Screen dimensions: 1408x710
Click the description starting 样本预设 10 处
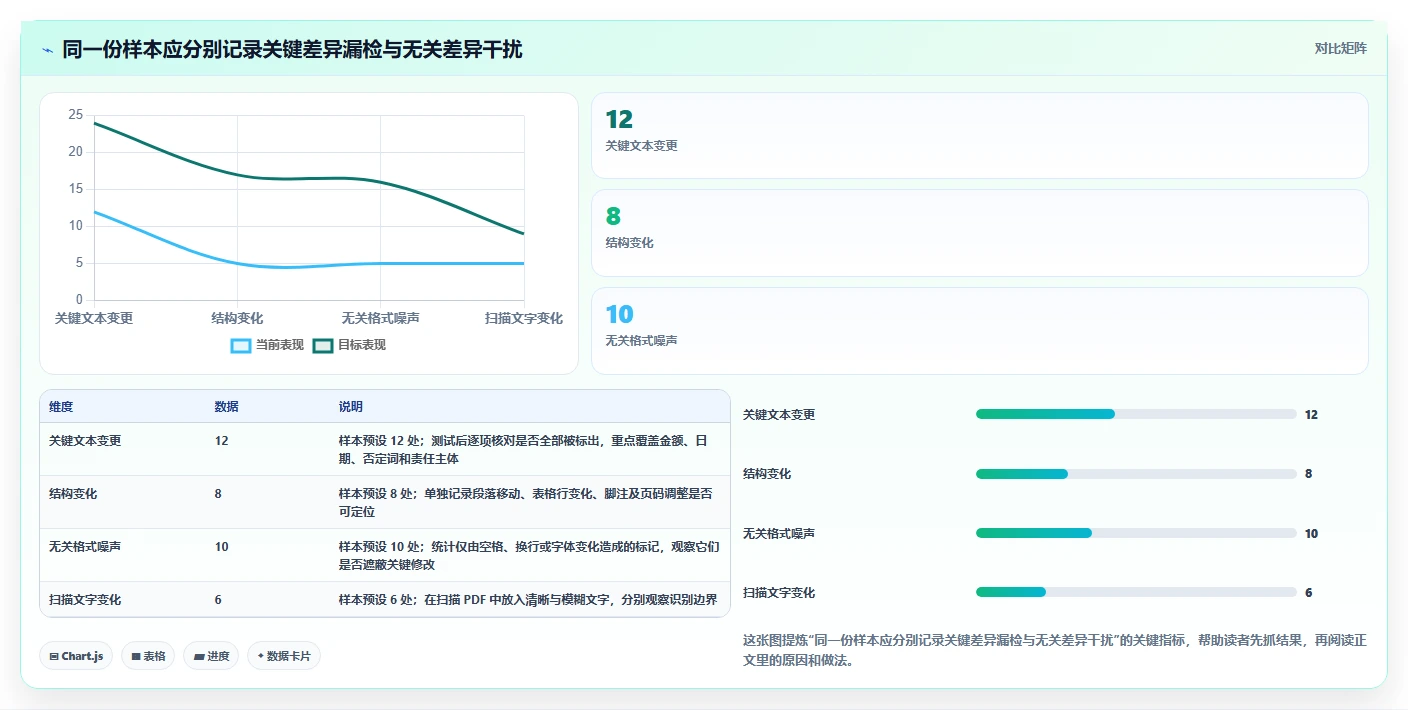[528, 555]
